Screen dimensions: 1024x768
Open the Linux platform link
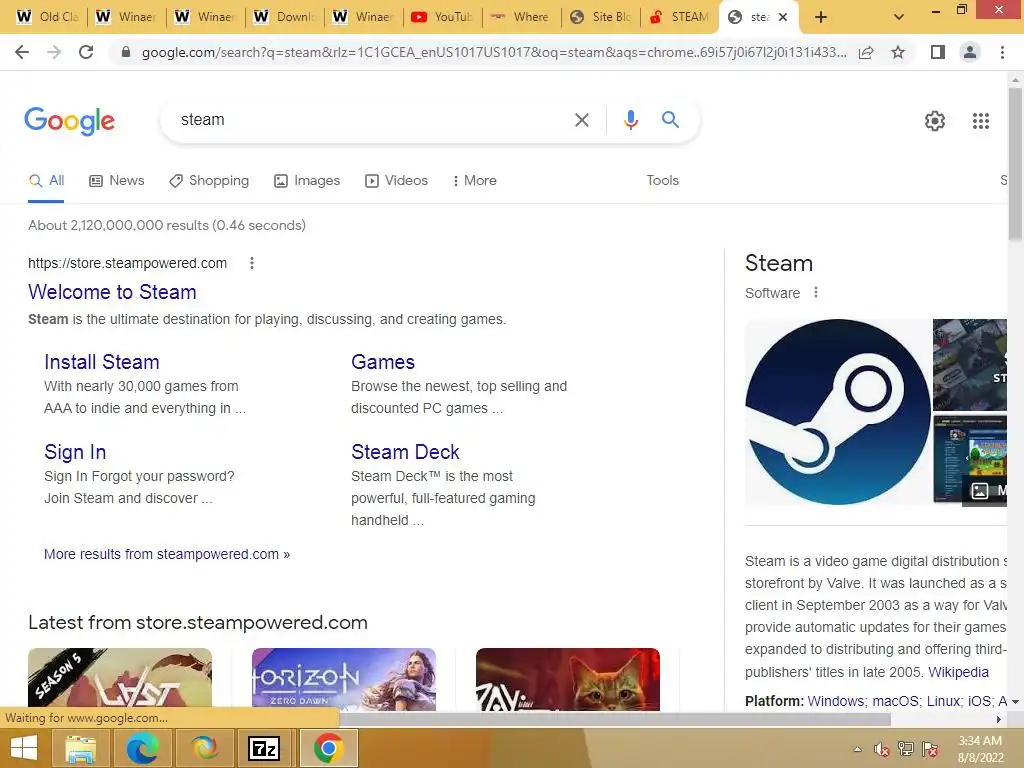[x=944, y=701]
